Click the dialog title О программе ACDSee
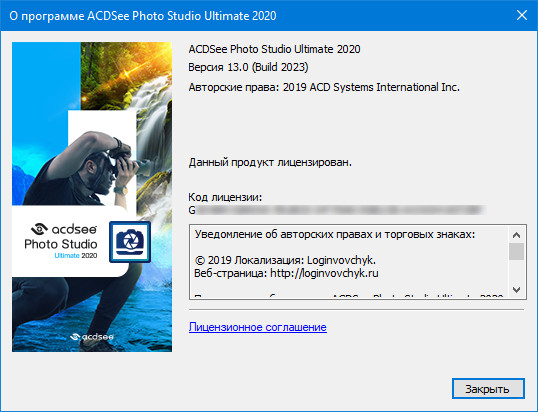538x412 pixels. coord(143,16)
